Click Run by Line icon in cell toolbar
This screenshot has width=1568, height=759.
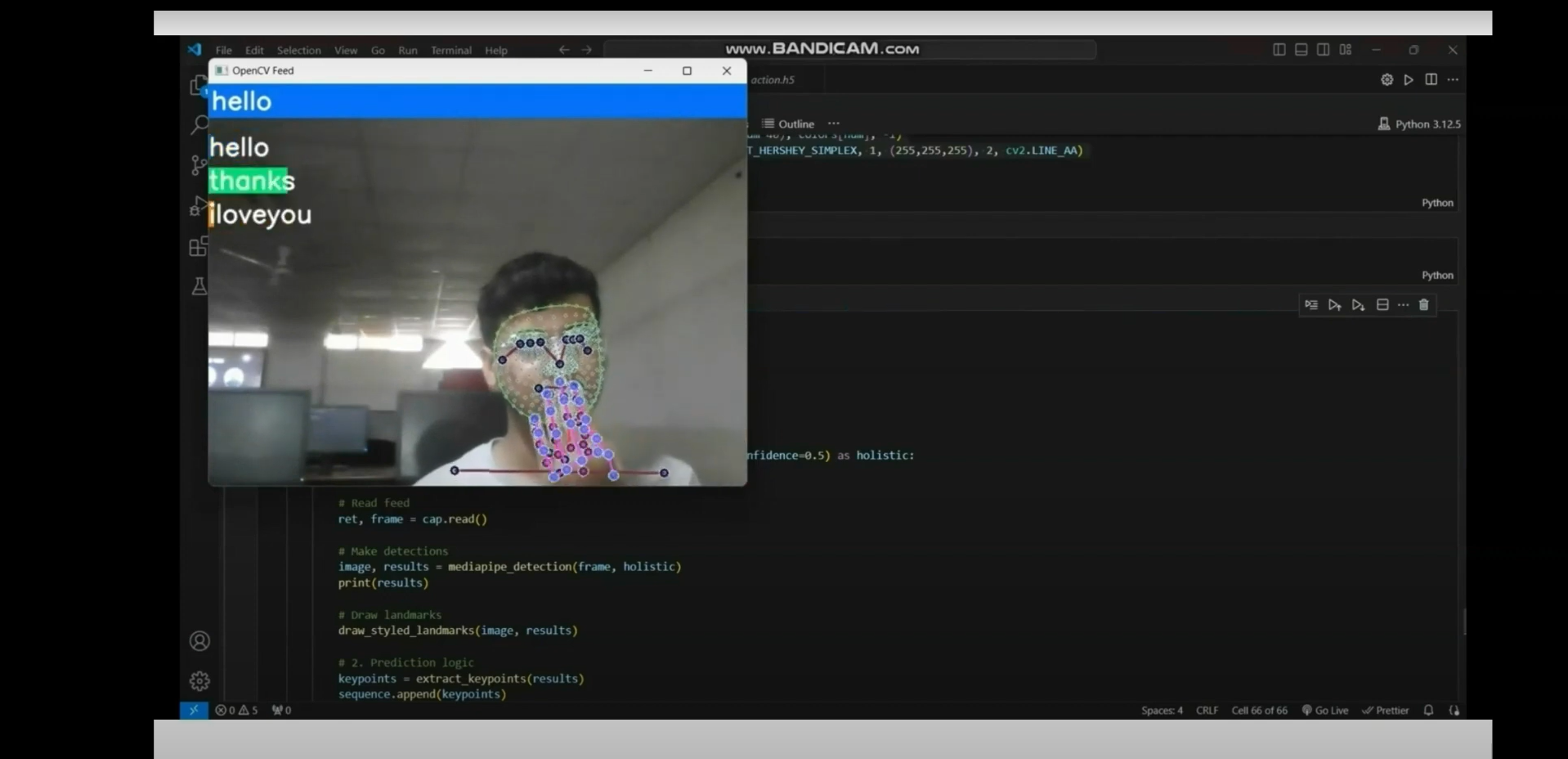[1311, 305]
